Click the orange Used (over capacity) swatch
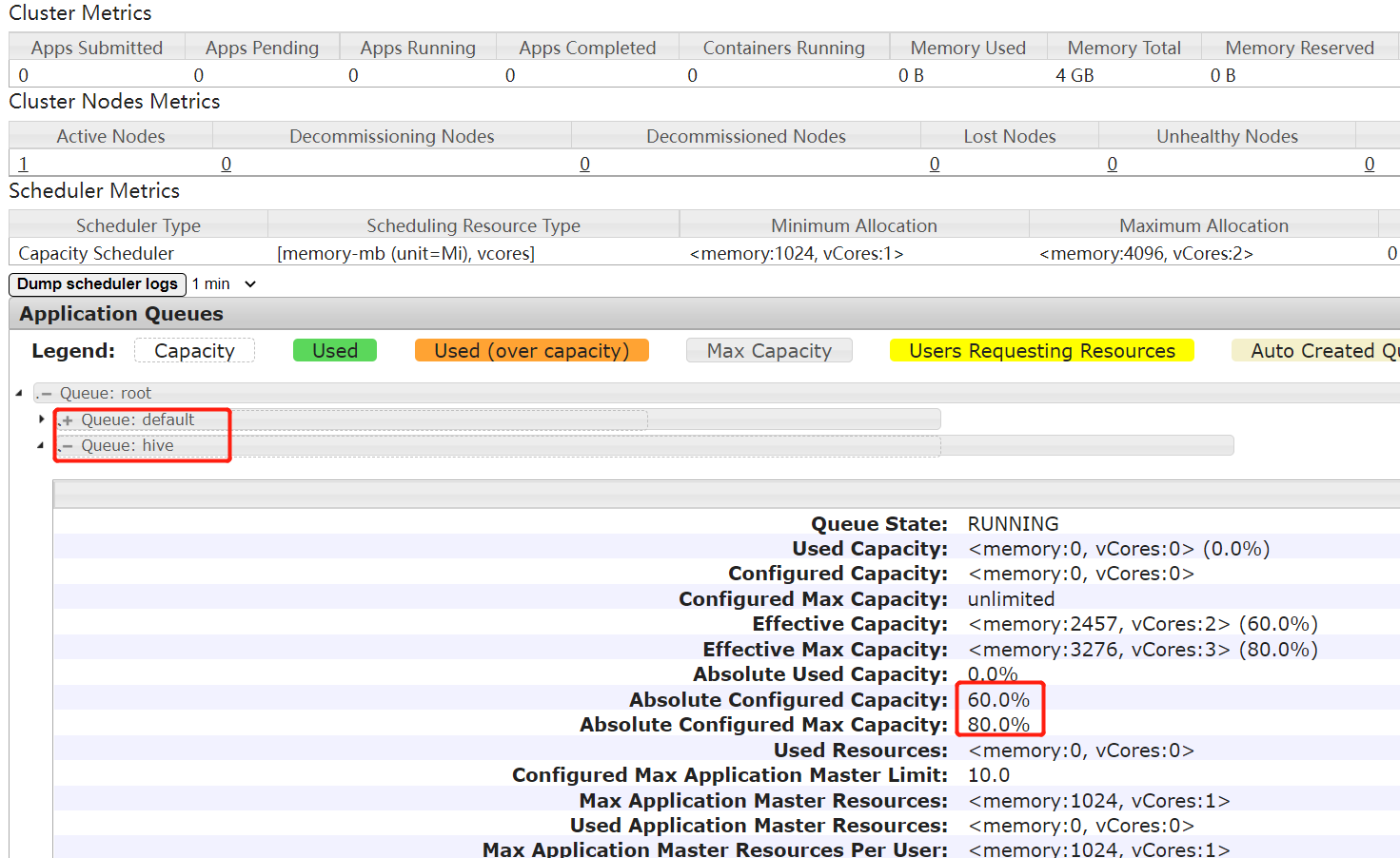The image size is (1400, 858). coord(532,350)
